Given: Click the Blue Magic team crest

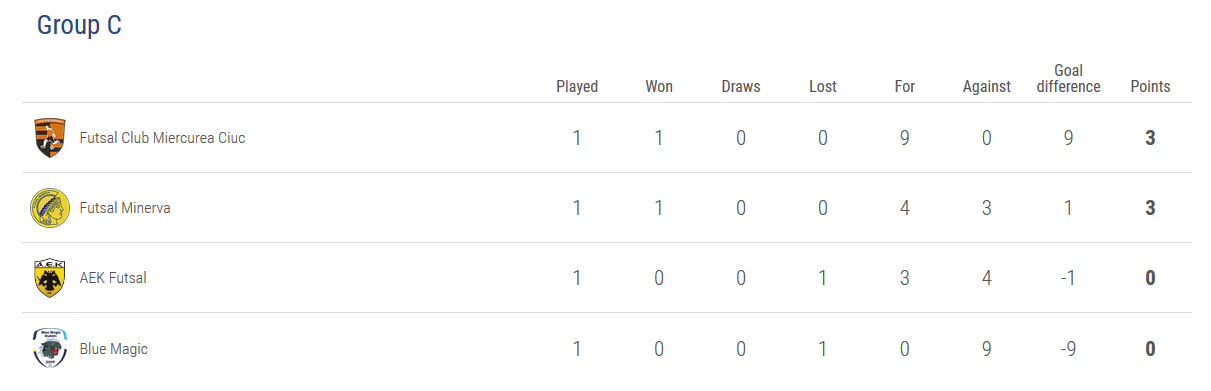Looking at the screenshot, I should 49,348.
